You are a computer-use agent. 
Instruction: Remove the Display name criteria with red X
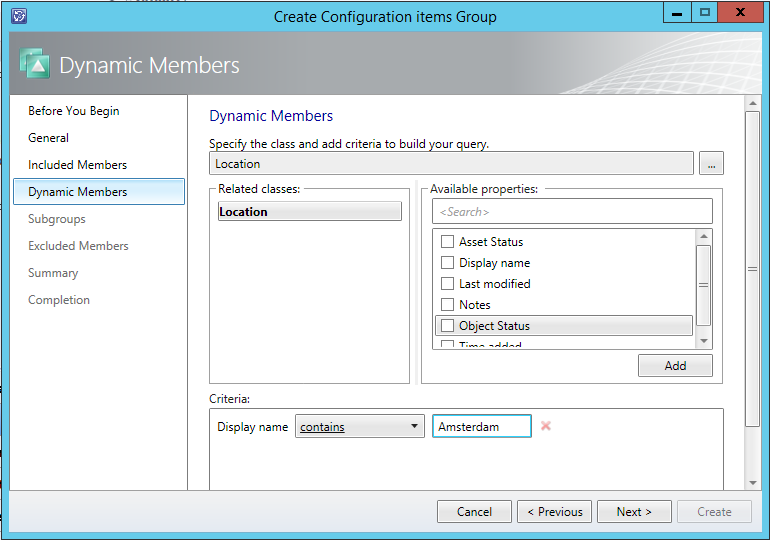coord(546,426)
